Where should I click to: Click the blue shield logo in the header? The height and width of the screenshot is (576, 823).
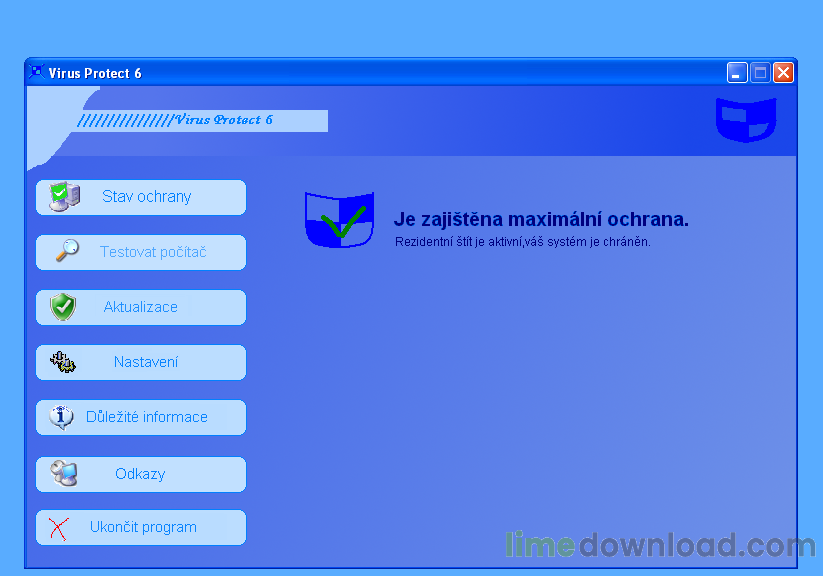(x=747, y=118)
